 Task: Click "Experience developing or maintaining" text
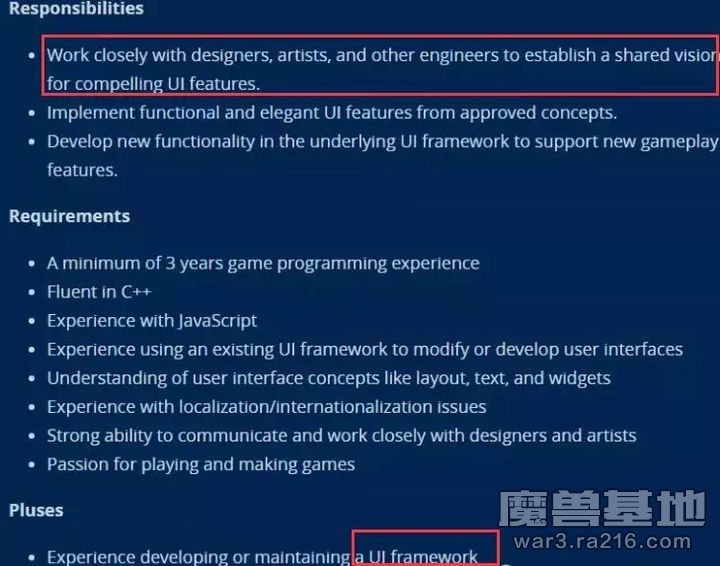pyautogui.click(x=198, y=557)
